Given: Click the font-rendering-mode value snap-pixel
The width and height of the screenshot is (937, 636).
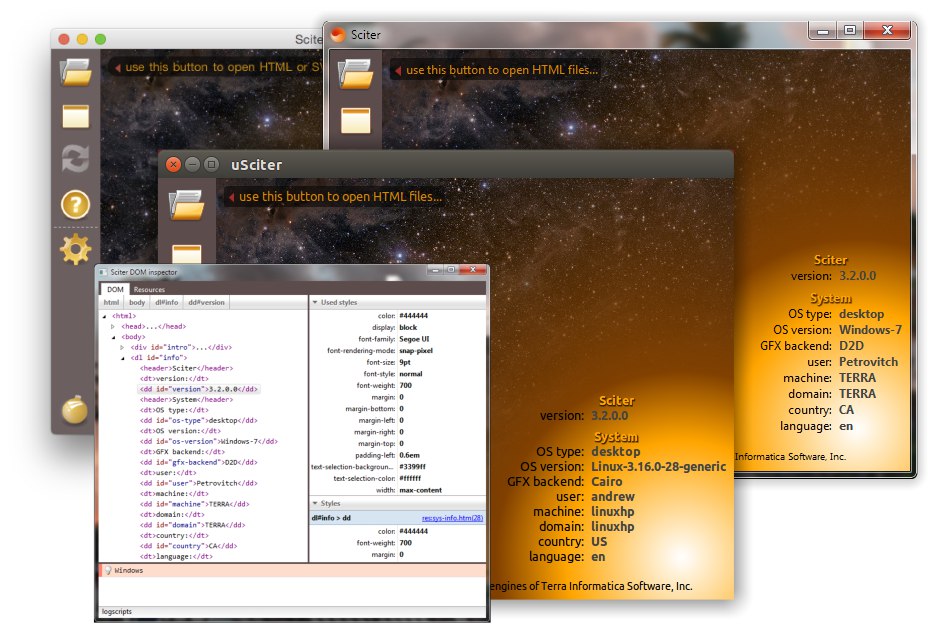Looking at the screenshot, I should tap(416, 351).
